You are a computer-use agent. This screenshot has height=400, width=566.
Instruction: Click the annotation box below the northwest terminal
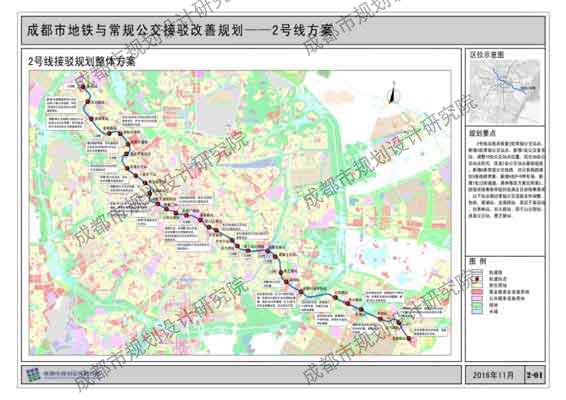[61, 104]
